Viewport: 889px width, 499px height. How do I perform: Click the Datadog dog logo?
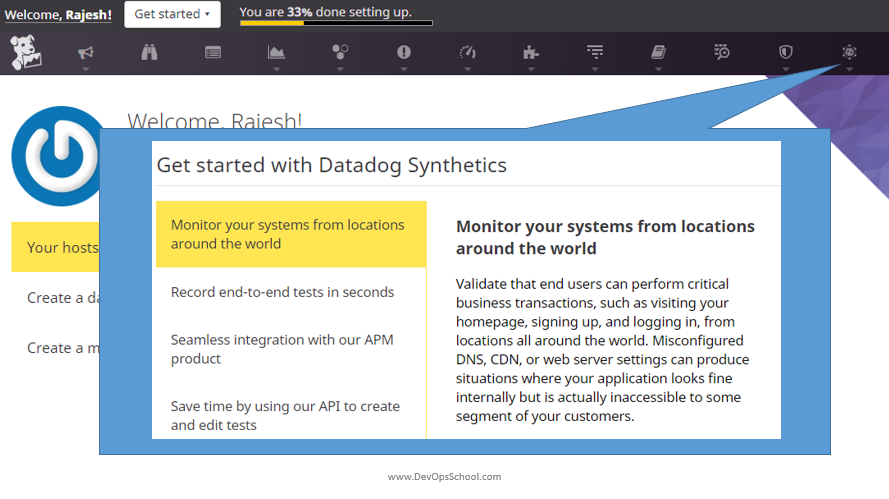click(26, 53)
